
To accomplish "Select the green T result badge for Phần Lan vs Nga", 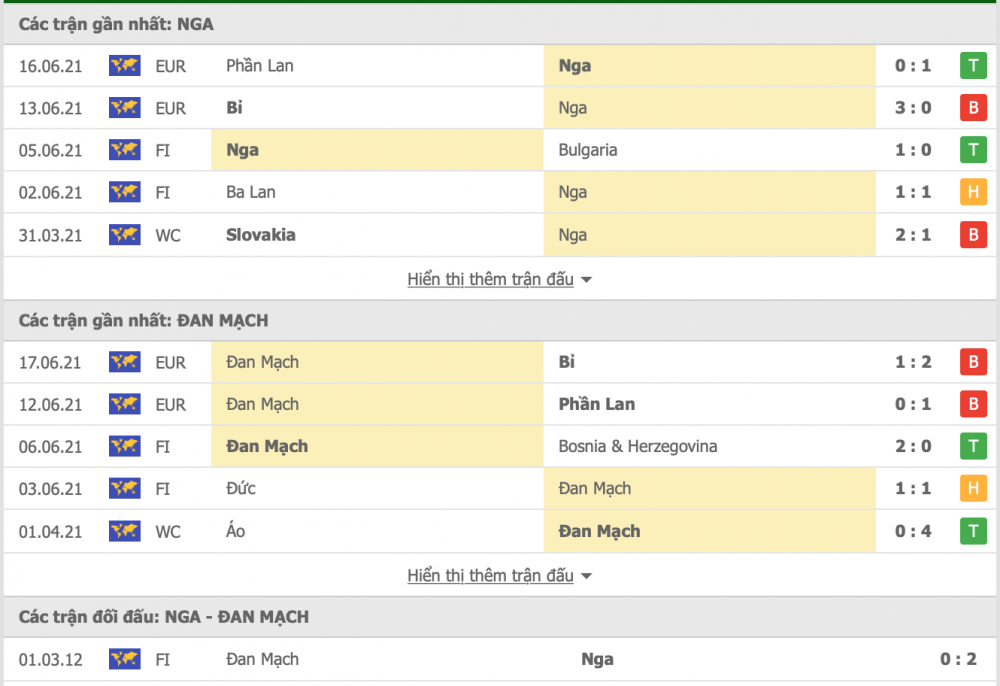I will (973, 66).
